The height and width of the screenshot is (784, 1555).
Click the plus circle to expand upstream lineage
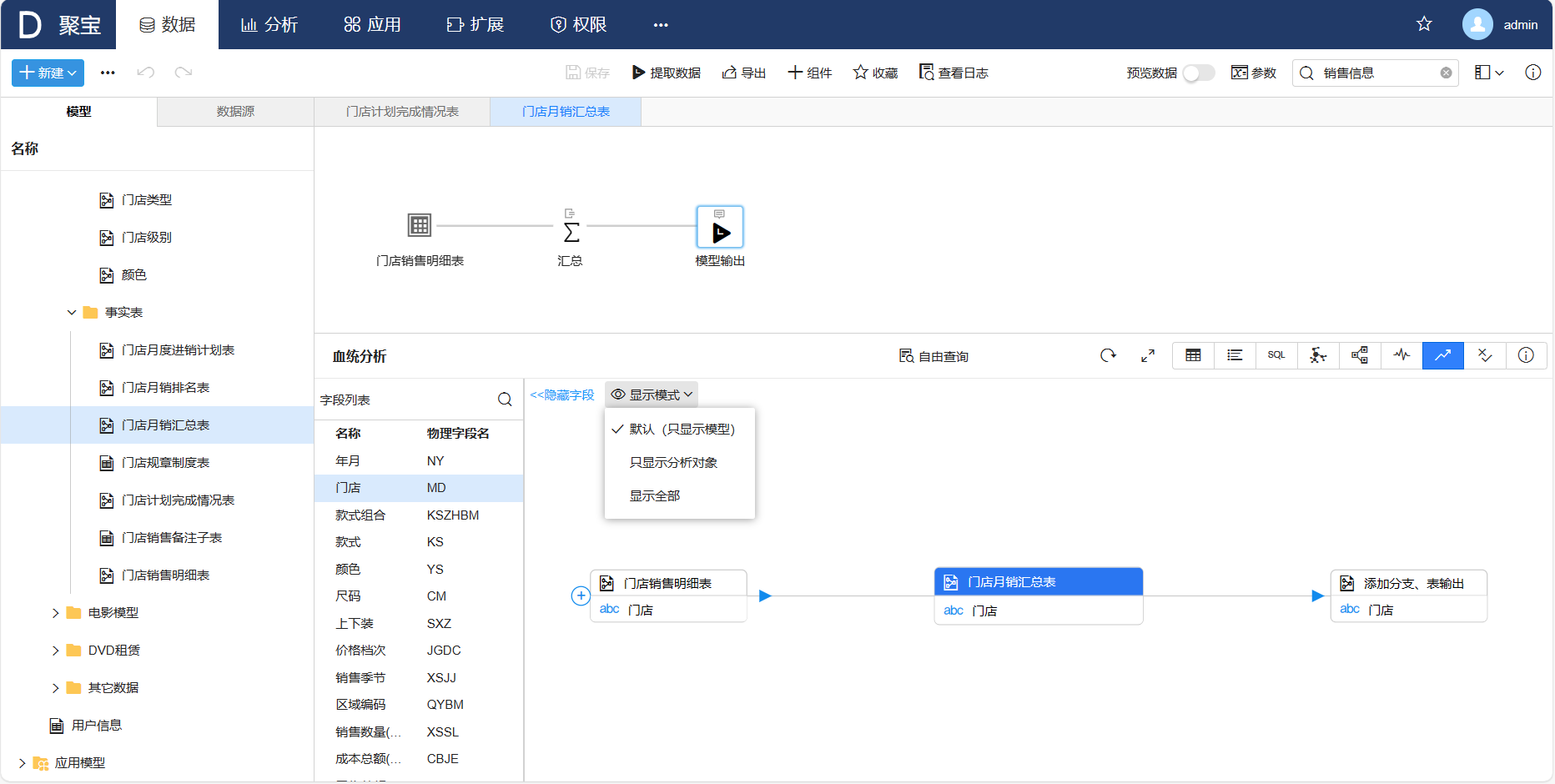point(581,596)
